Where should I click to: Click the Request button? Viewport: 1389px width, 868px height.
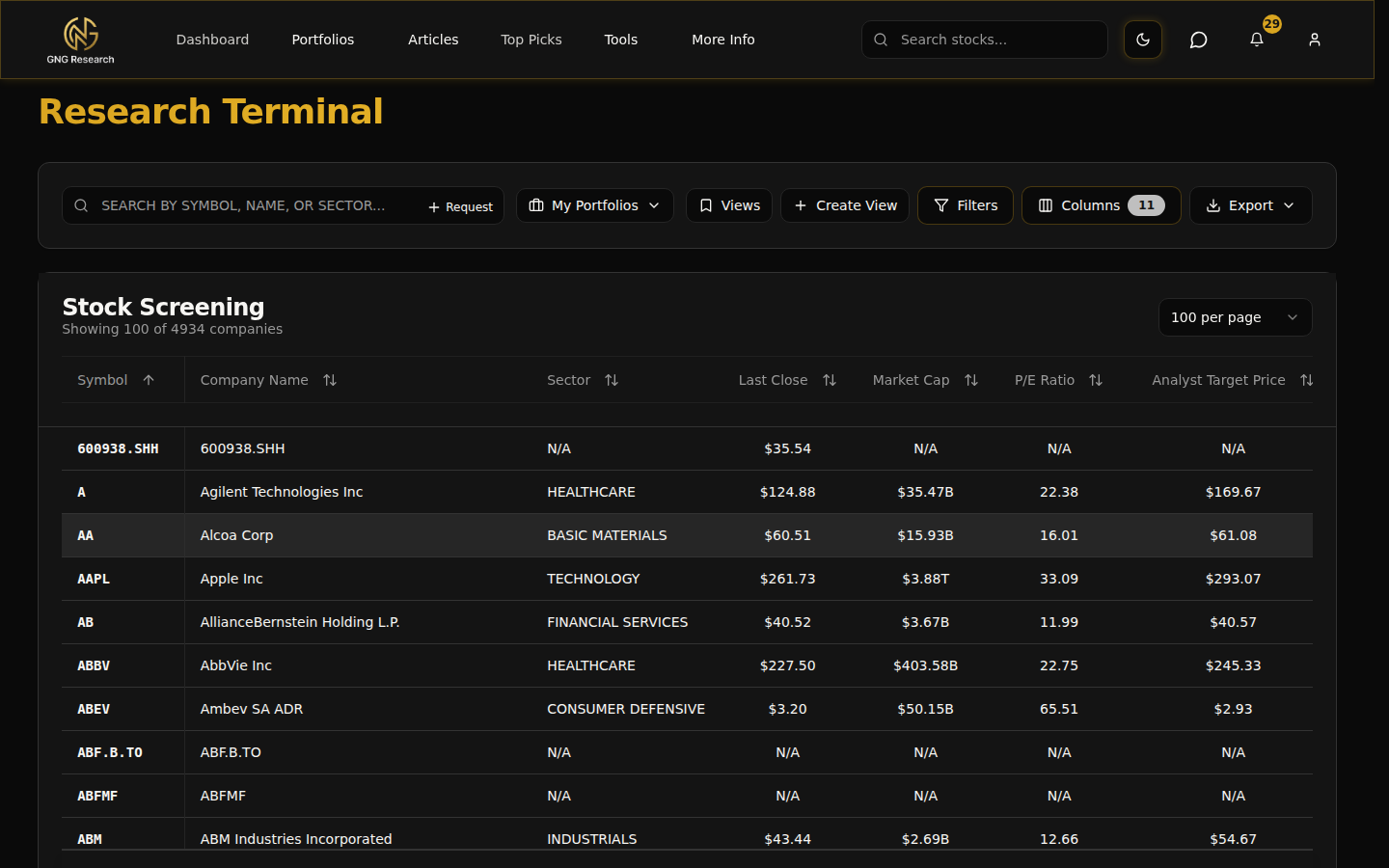point(461,206)
